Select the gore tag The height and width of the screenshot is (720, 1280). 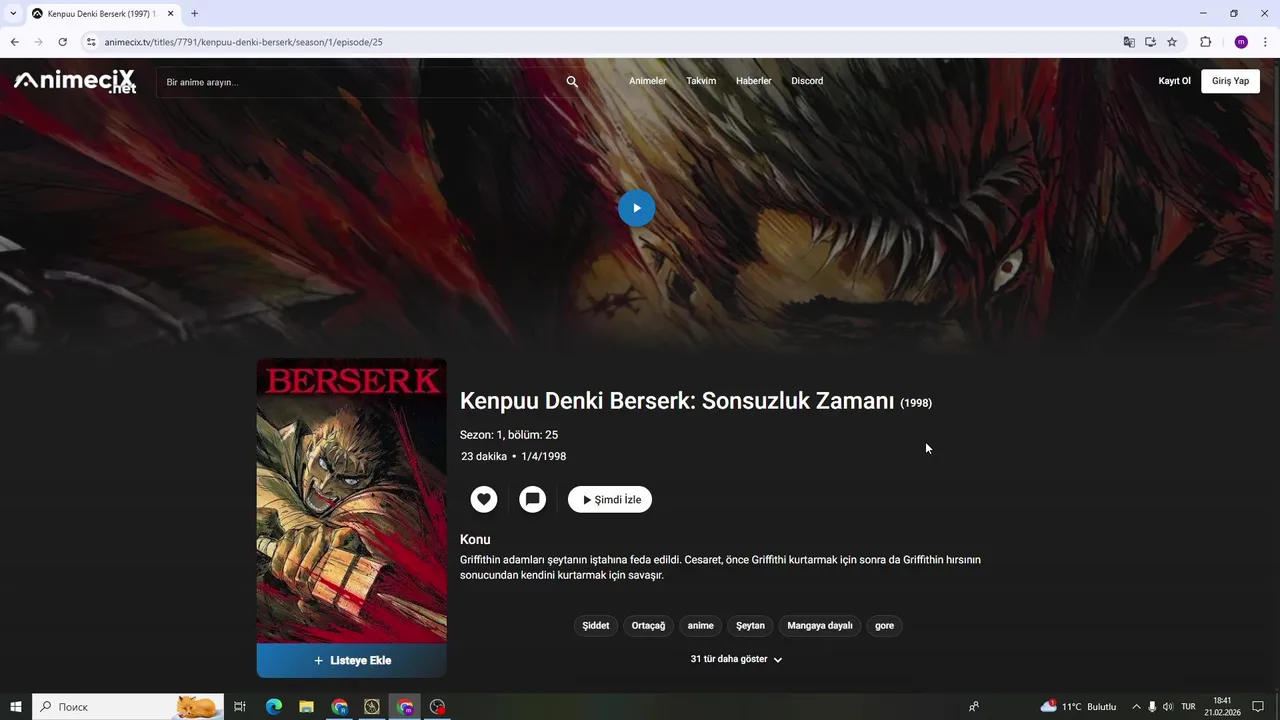[x=885, y=626]
